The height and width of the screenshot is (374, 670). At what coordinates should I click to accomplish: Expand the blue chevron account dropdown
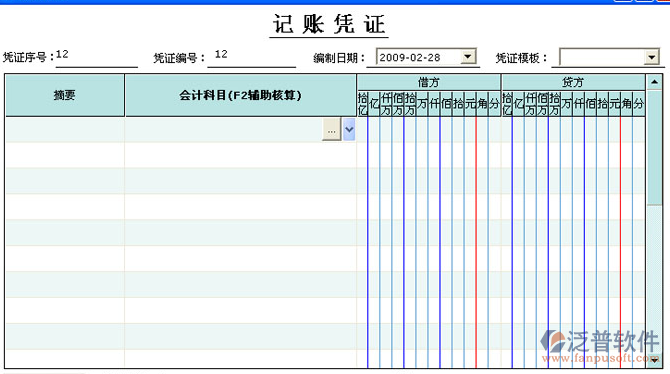tap(349, 129)
